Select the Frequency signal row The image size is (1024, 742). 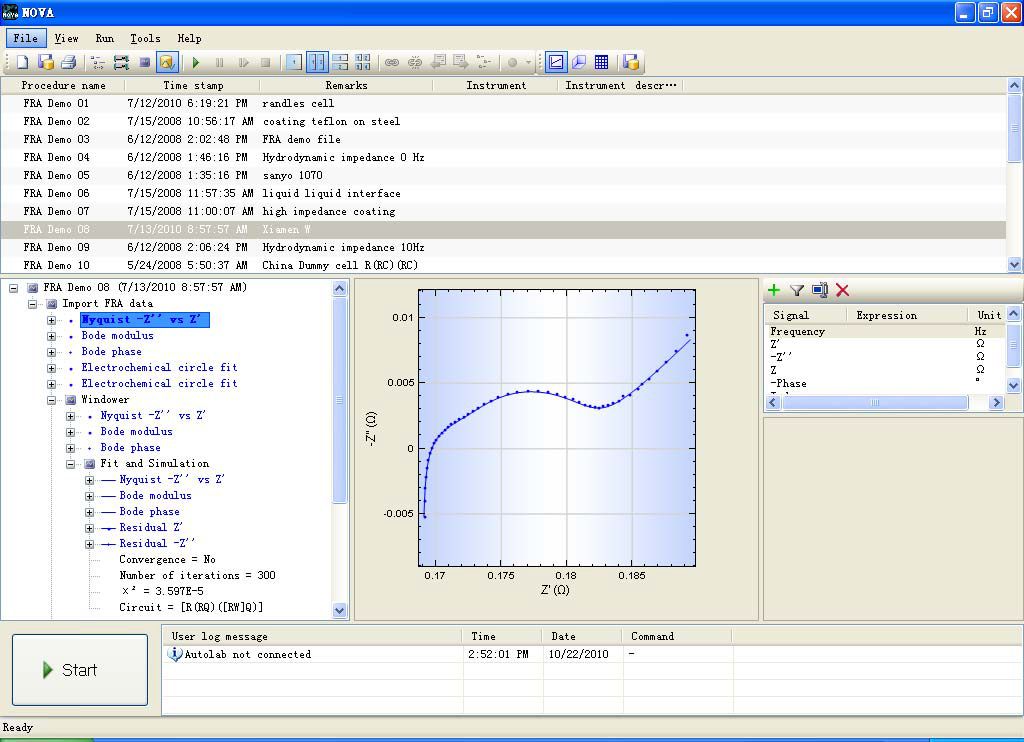tap(885, 331)
